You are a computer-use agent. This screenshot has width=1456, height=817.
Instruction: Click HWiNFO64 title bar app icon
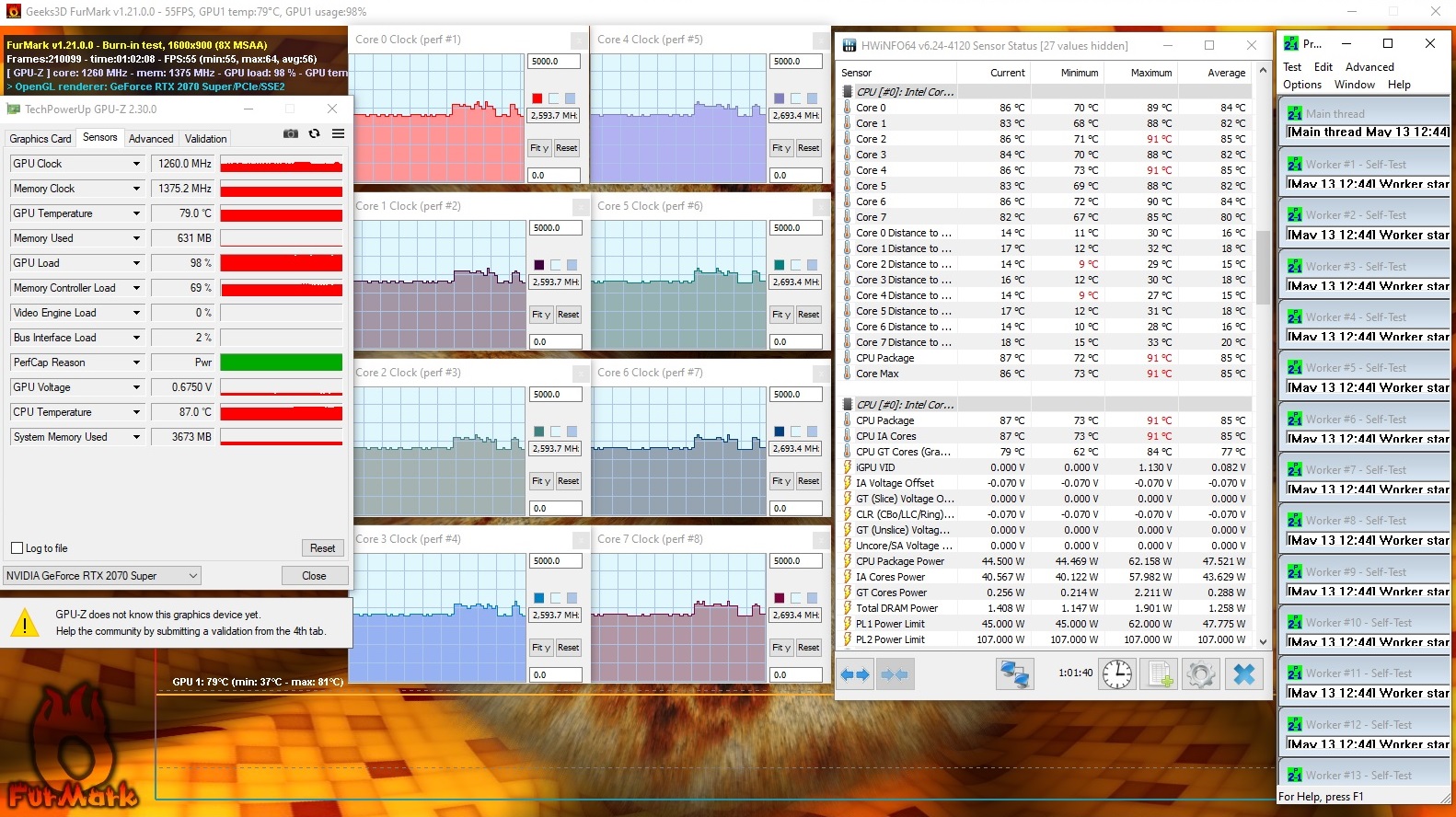pyautogui.click(x=849, y=45)
